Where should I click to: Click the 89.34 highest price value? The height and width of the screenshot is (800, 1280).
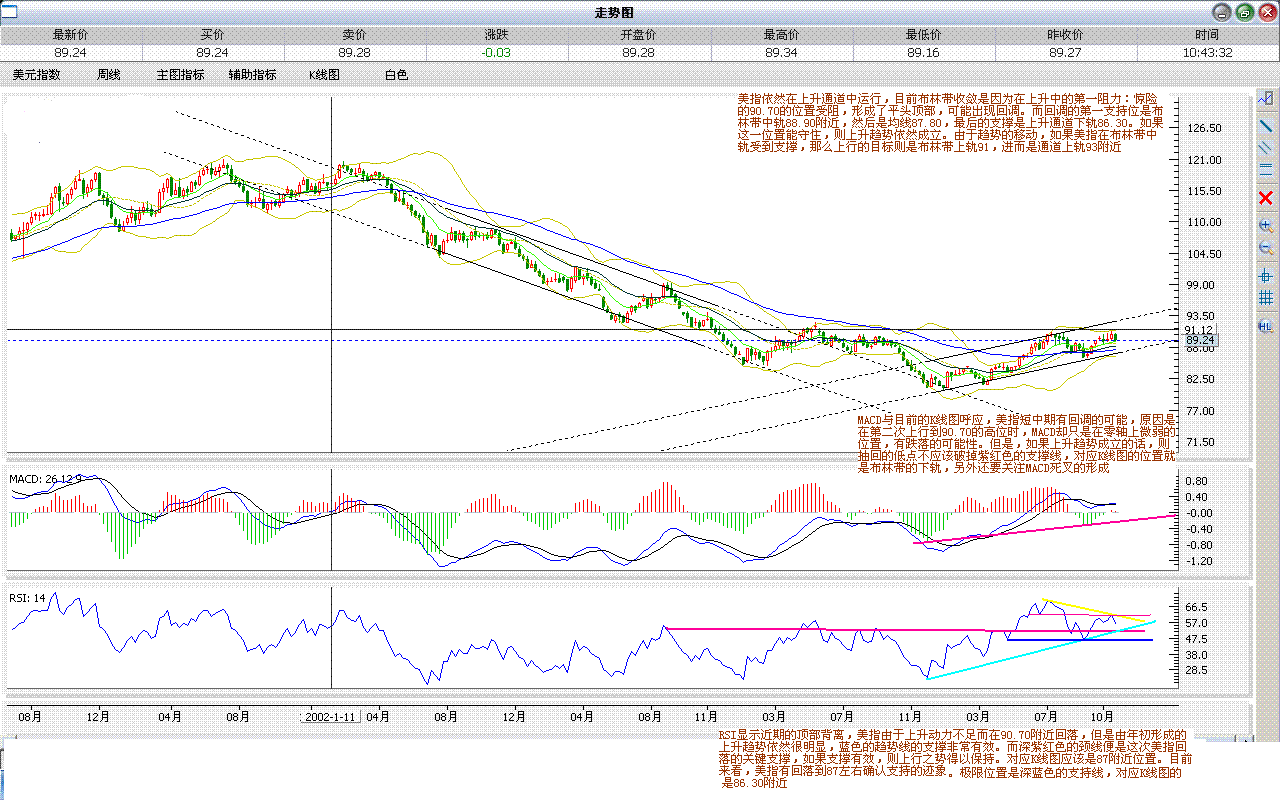coord(781,53)
